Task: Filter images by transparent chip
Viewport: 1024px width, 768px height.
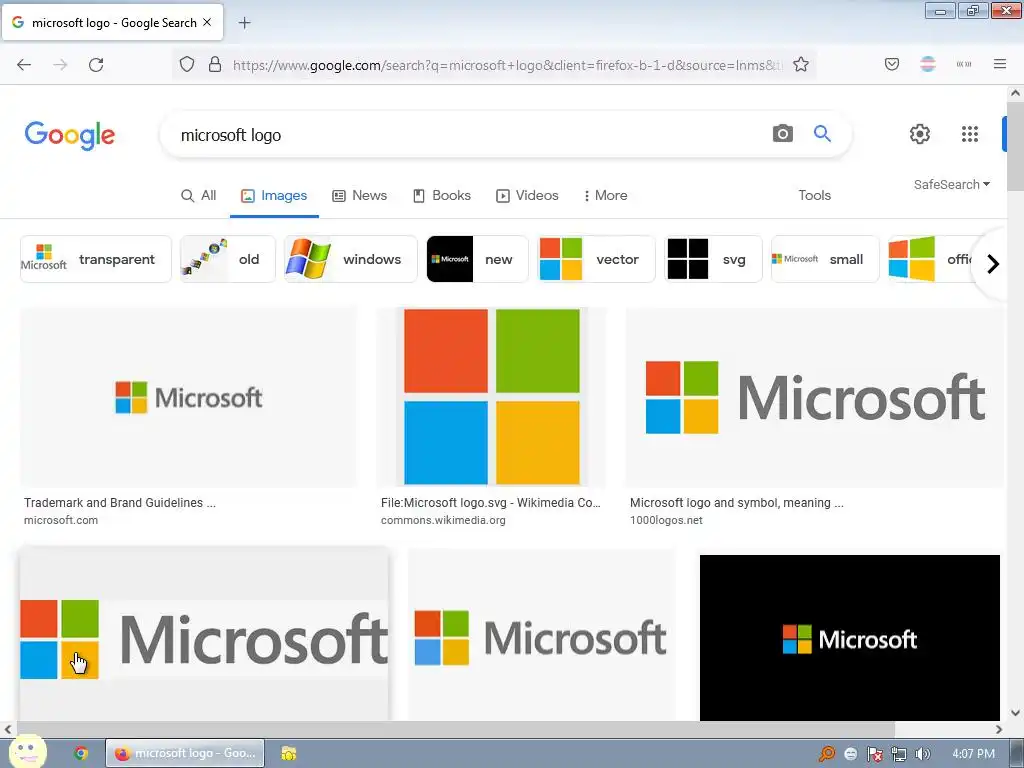Action: point(96,259)
